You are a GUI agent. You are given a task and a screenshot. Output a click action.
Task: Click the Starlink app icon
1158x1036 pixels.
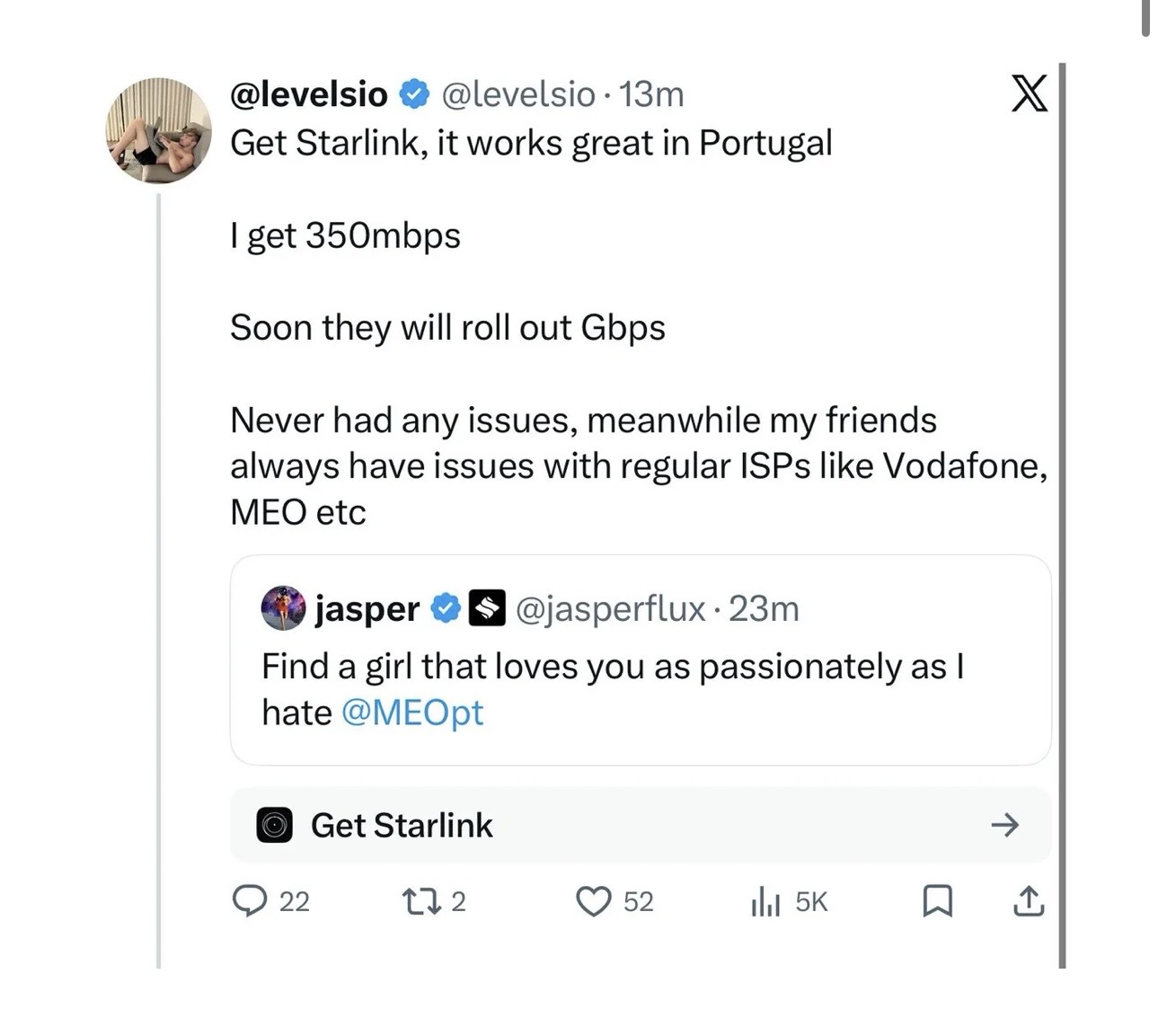pyautogui.click(x=275, y=825)
